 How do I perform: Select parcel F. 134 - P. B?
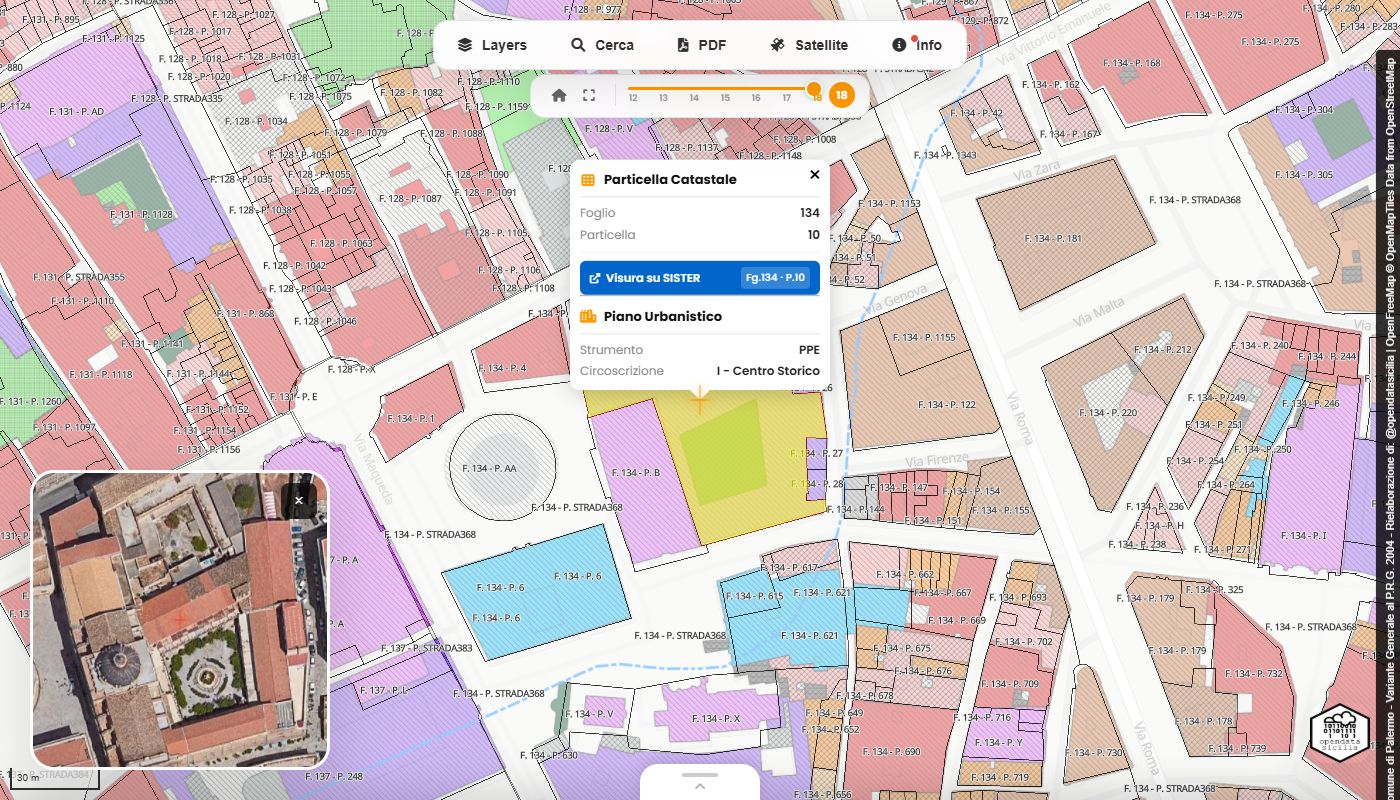coord(636,473)
